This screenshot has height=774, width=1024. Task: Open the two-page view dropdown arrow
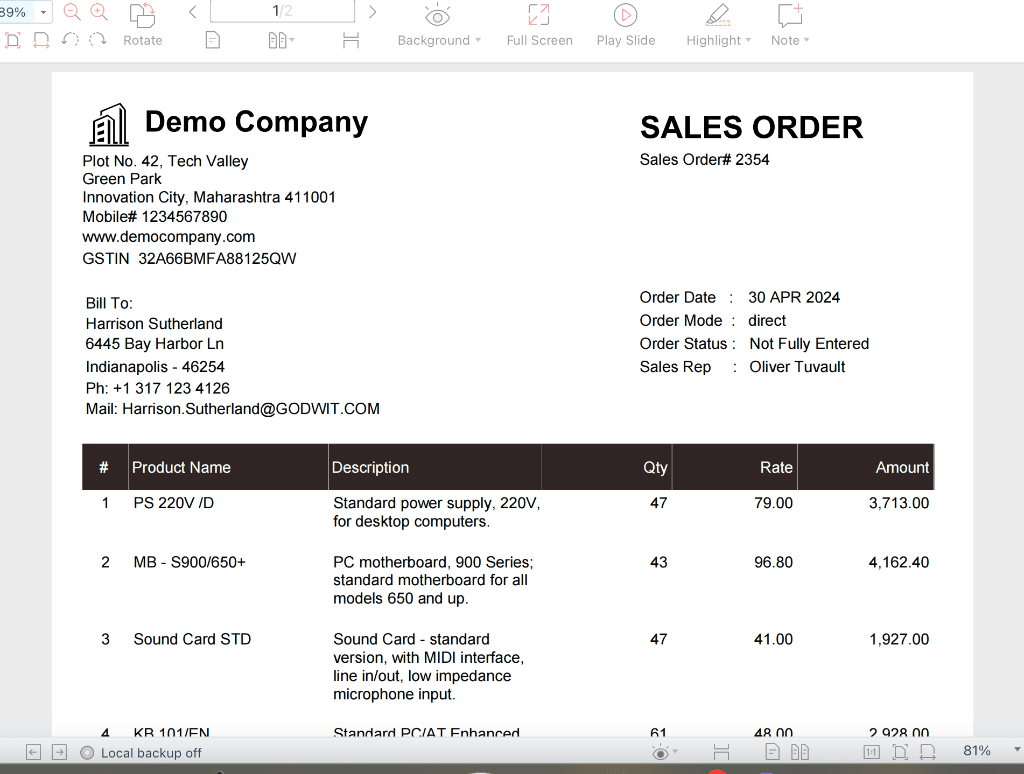[291, 40]
